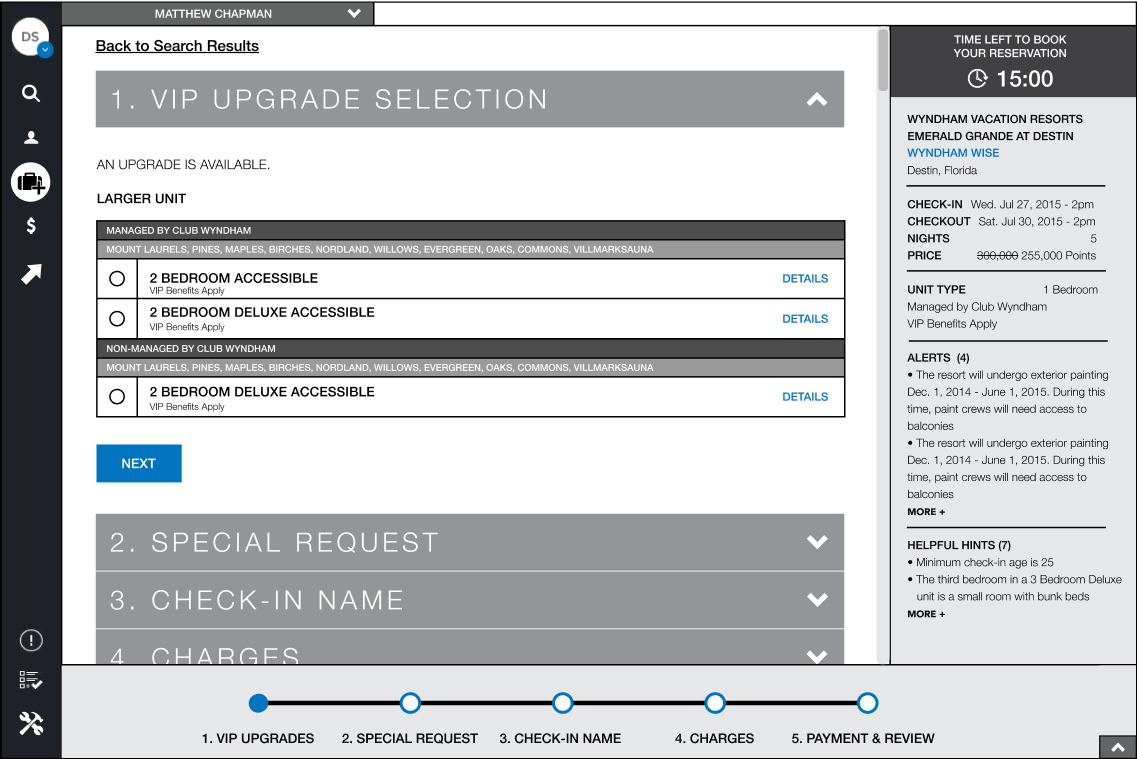Jump to Payment & Review step
Screen dimensions: 1137x759
click(x=867, y=703)
